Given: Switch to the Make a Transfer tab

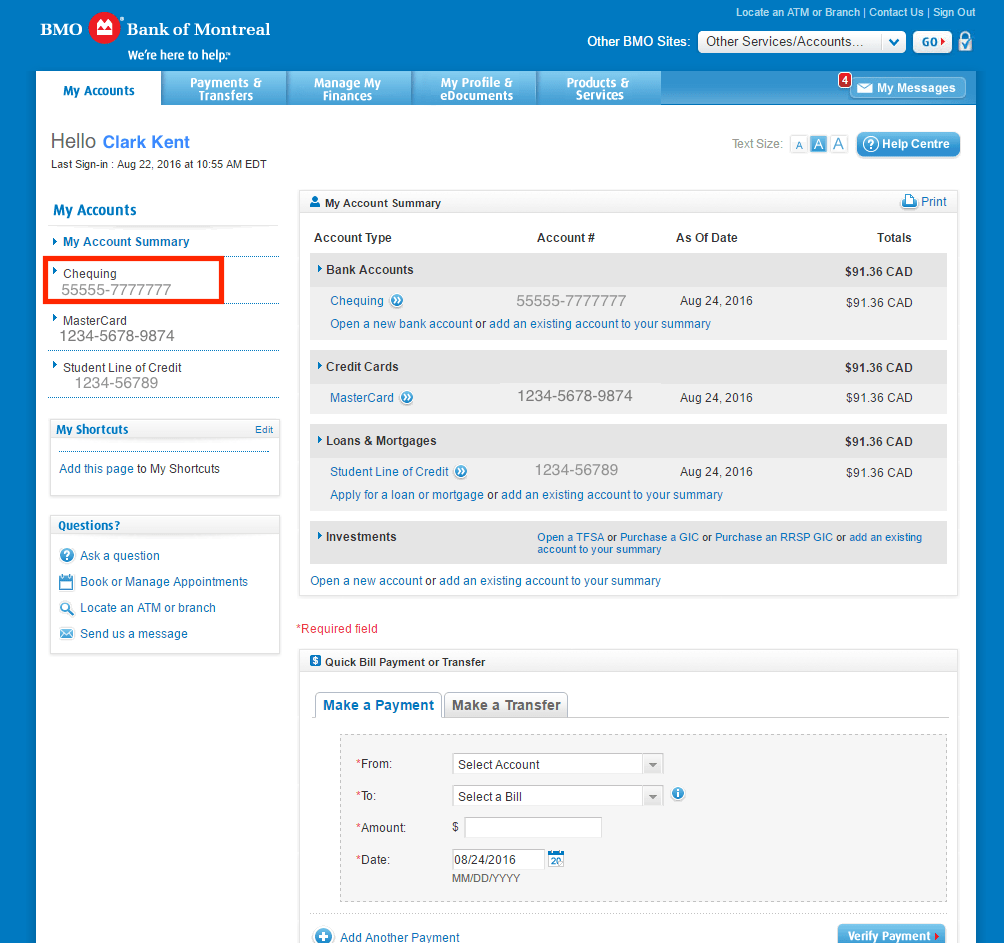Looking at the screenshot, I should tap(506, 705).
